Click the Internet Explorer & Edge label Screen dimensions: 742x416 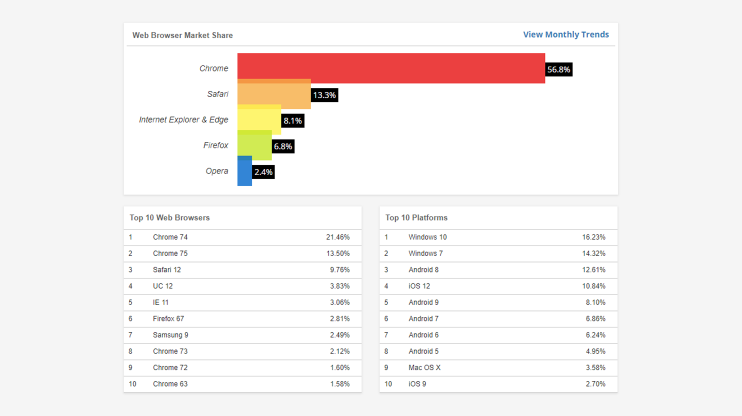pos(184,120)
